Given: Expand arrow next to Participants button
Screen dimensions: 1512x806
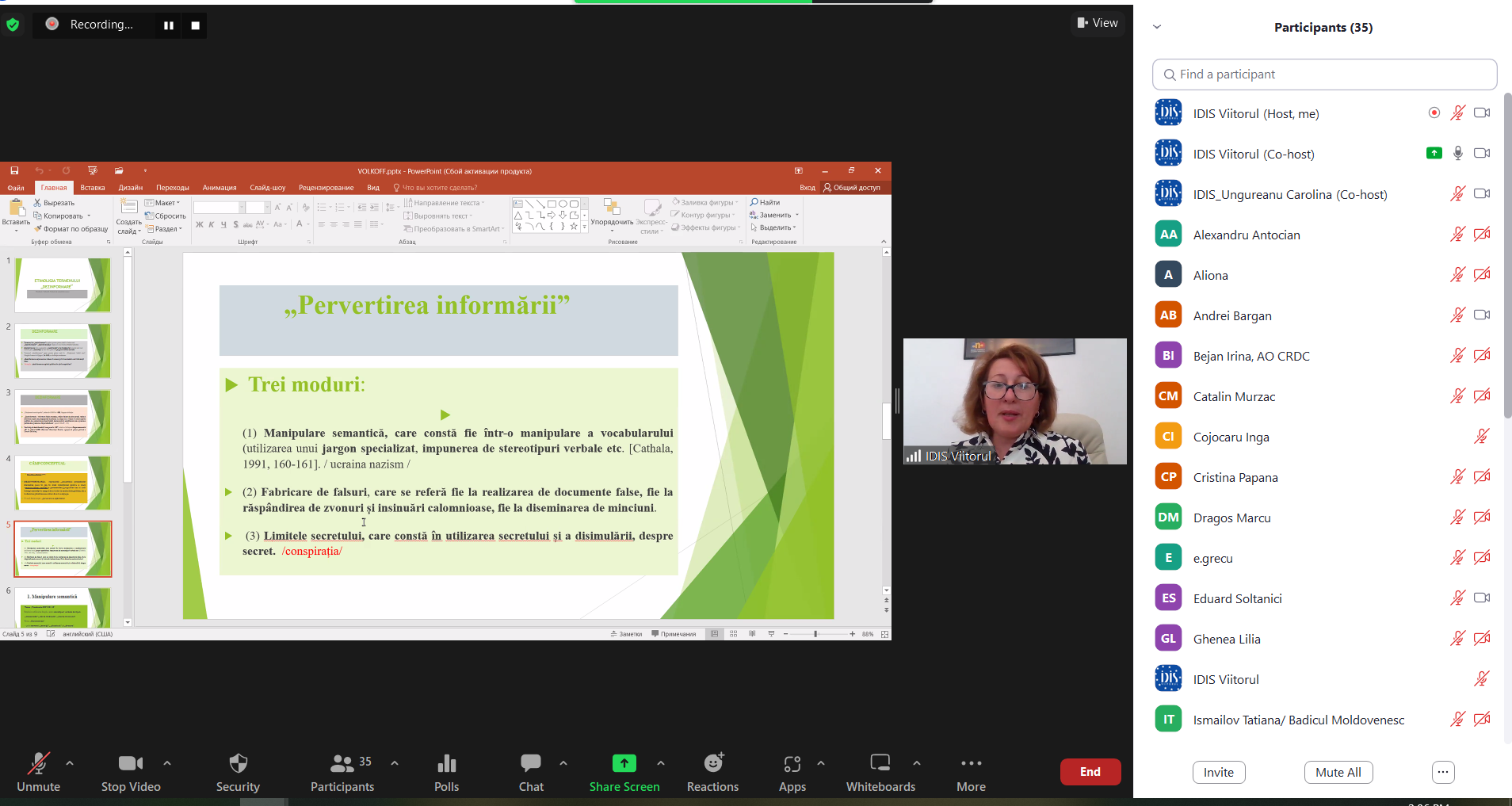Looking at the screenshot, I should tap(395, 763).
